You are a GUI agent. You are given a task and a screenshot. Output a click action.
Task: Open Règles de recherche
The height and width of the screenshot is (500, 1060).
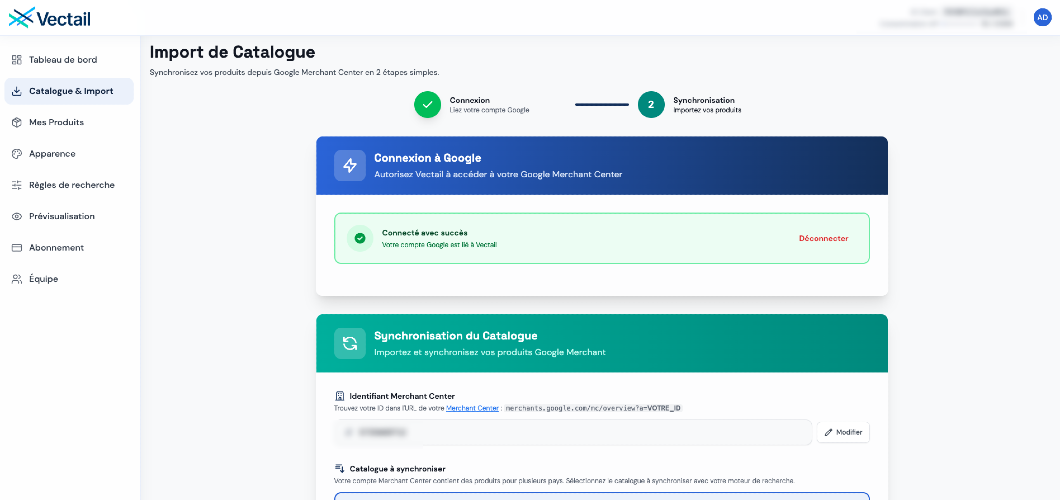(69, 185)
